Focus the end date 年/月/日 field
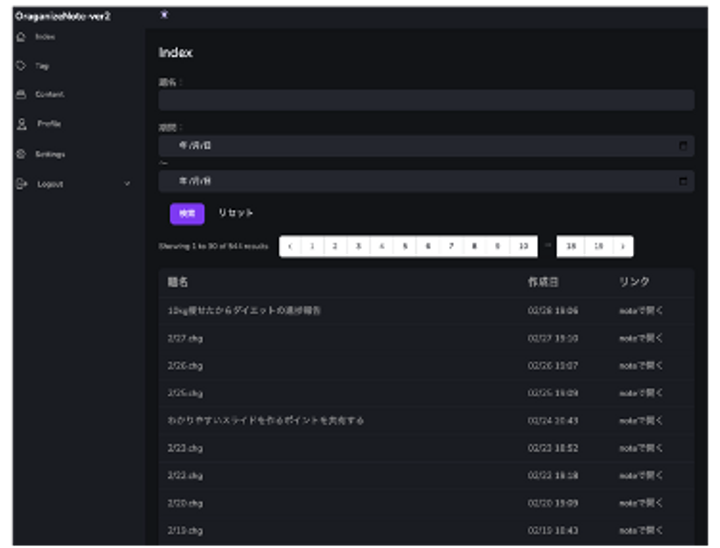Image resolution: width=720 pixels, height=548 pixels. [x=426, y=181]
